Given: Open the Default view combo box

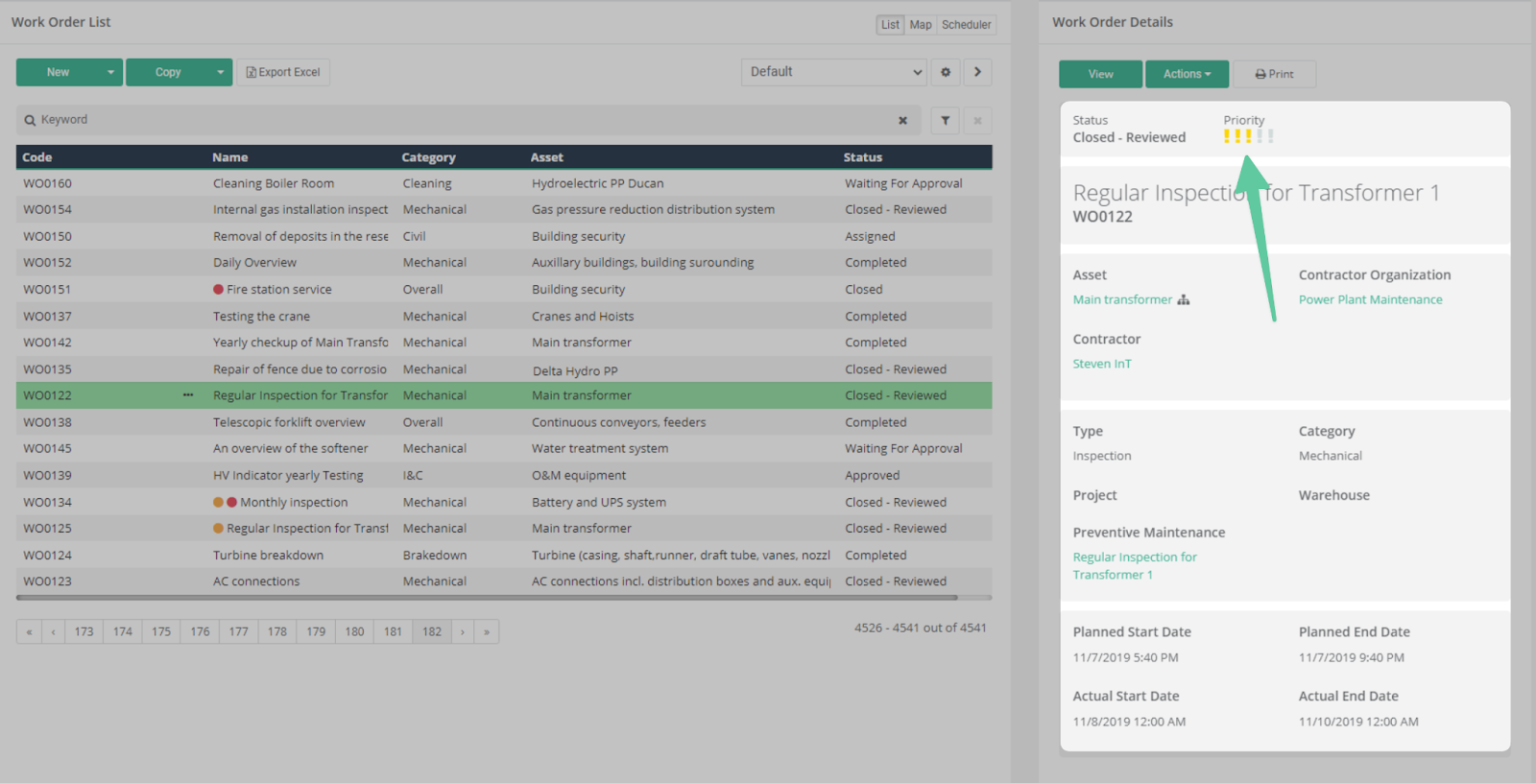Looking at the screenshot, I should click(x=833, y=72).
